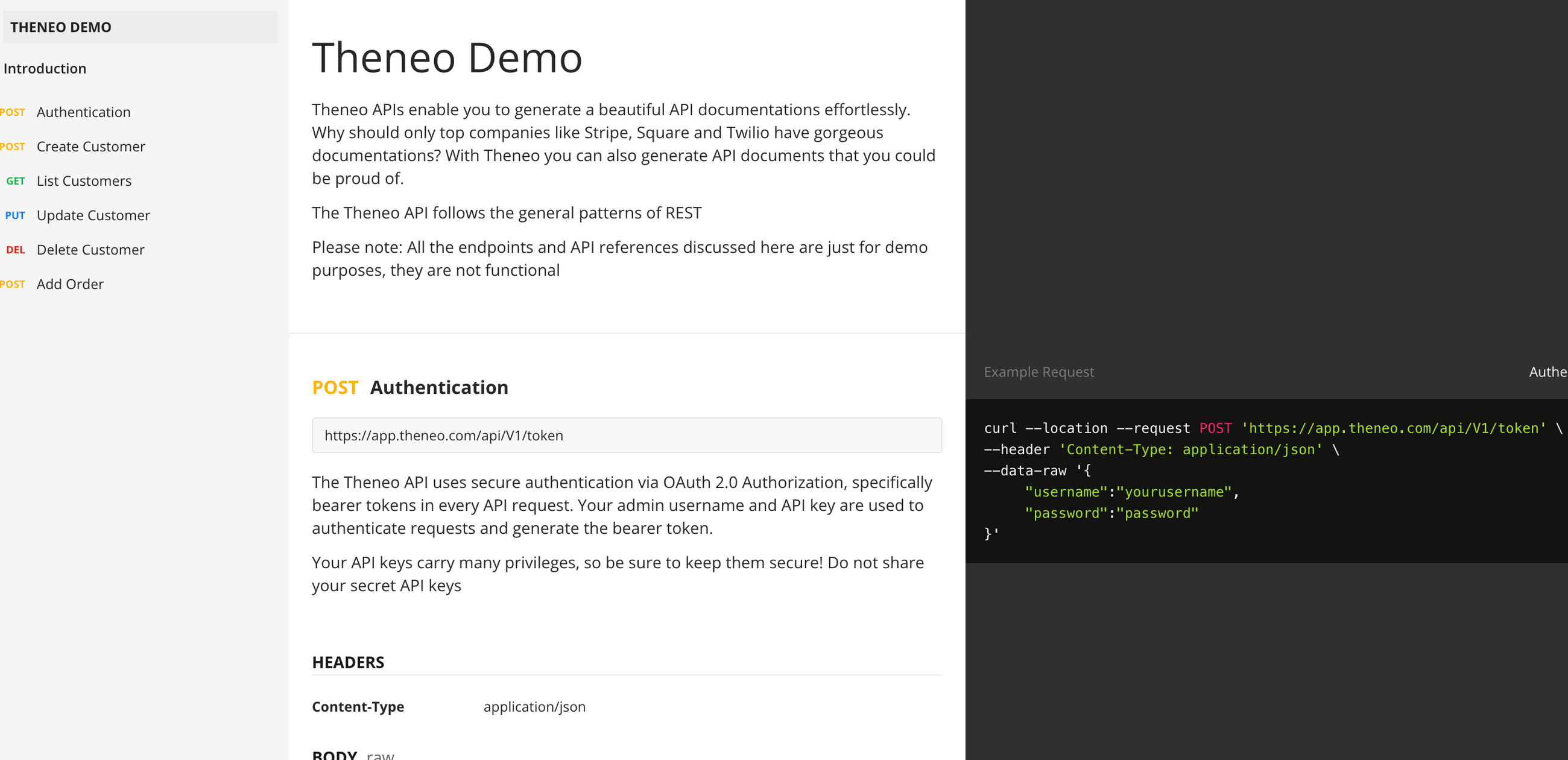Click the PUT badge beside Update Customer
The width and height of the screenshot is (1568, 760).
[x=14, y=215]
